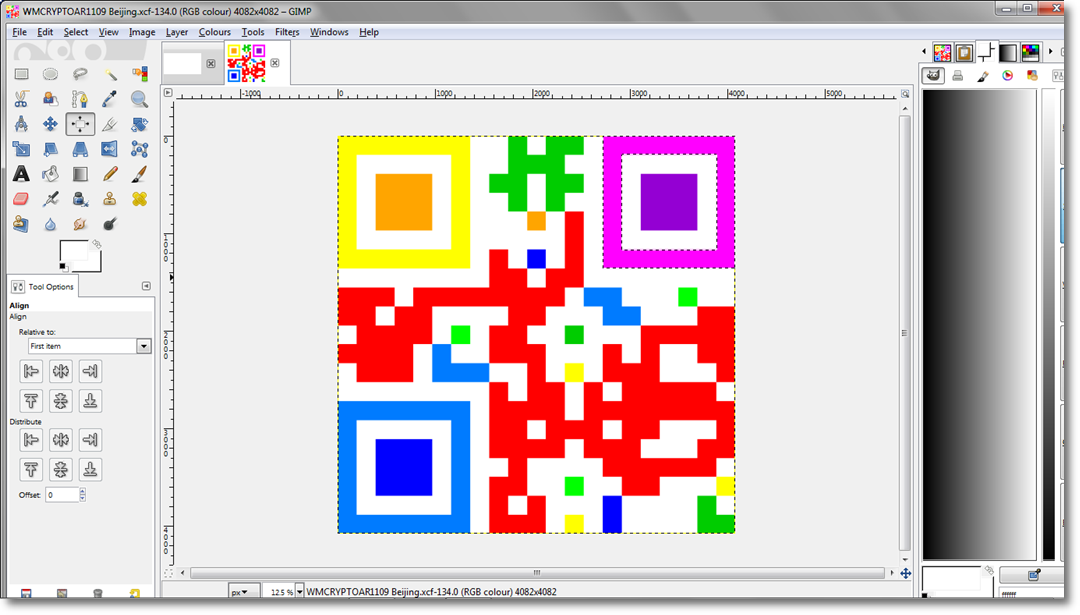
Task: Select the Clone stamp tool
Action: [110, 199]
